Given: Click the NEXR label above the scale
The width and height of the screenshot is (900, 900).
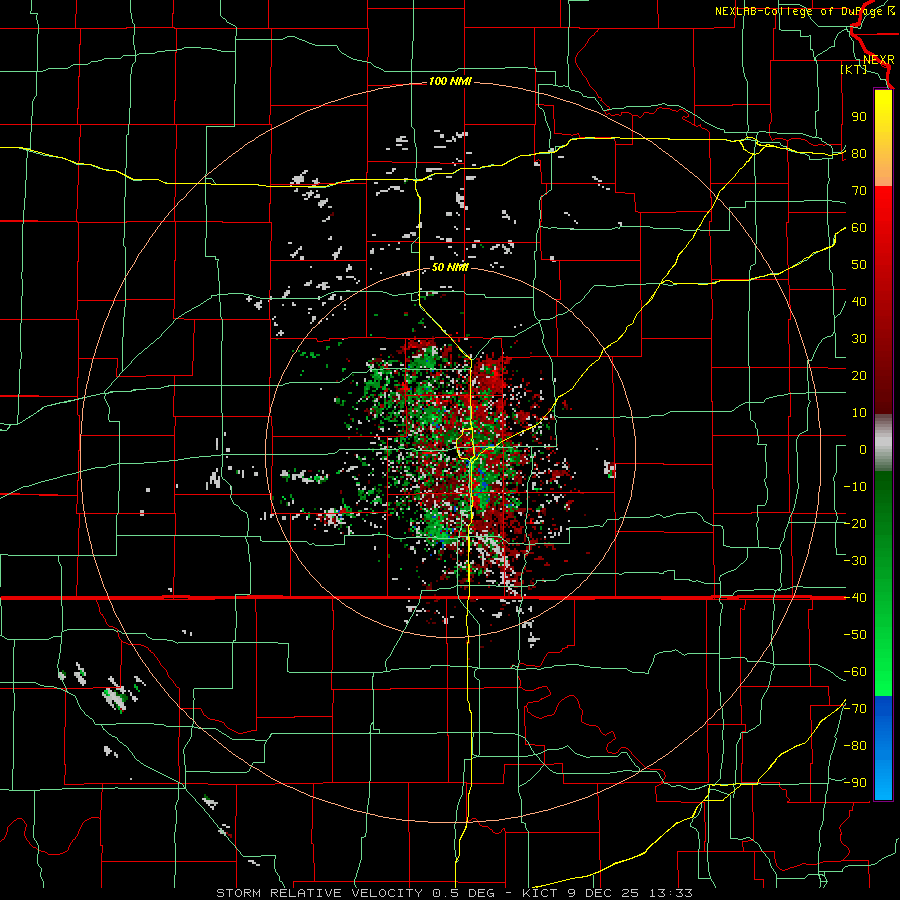Looking at the screenshot, I should [x=878, y=60].
